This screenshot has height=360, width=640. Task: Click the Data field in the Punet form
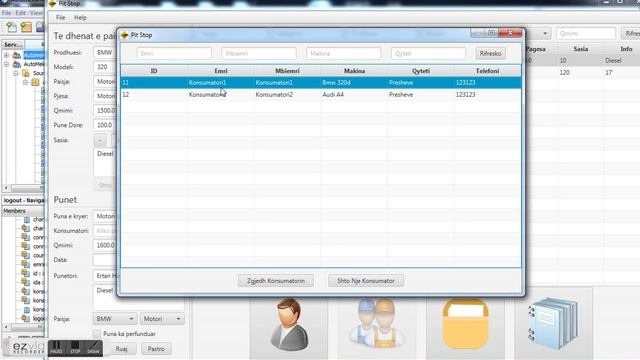[105, 260]
